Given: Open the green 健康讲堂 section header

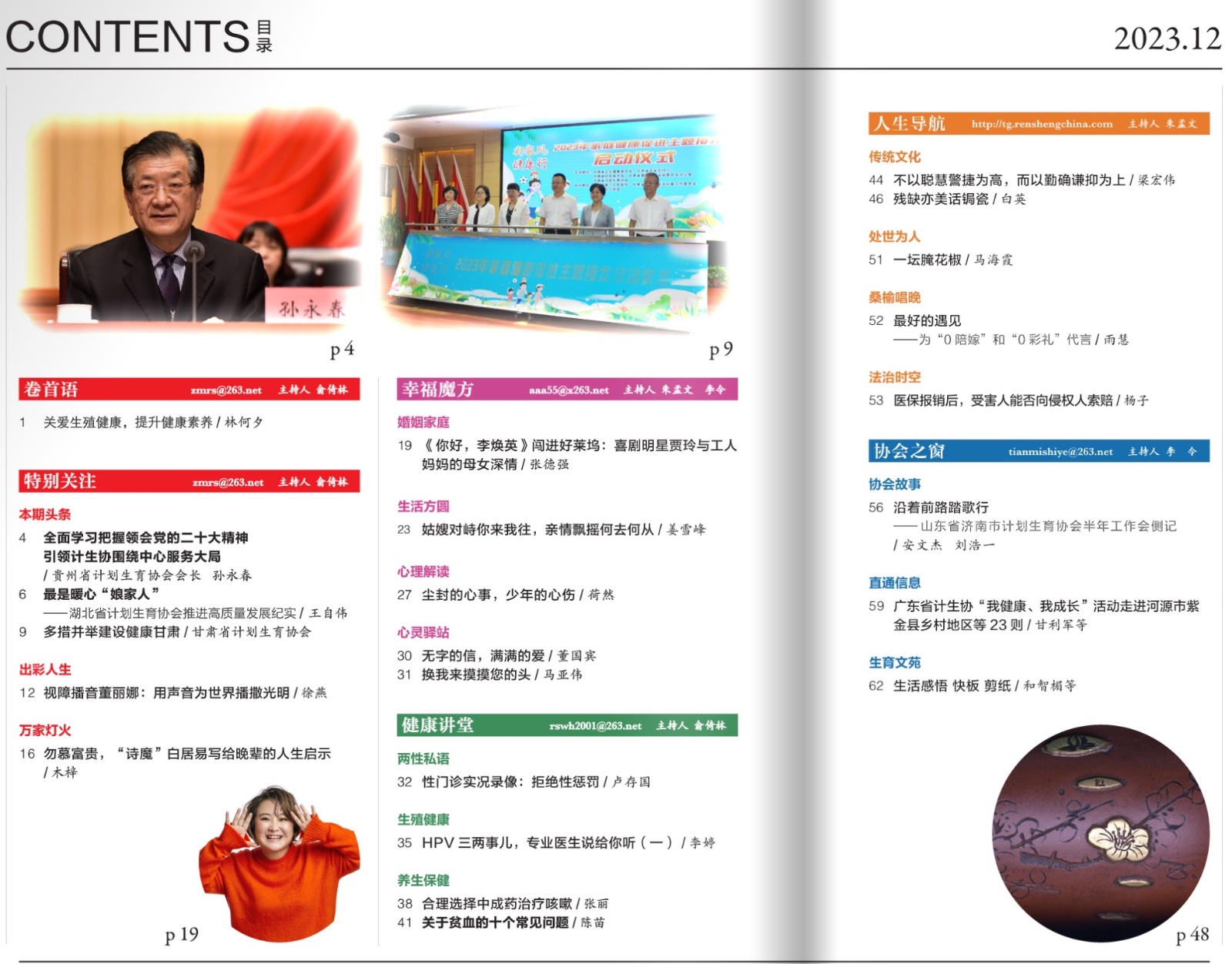Looking at the screenshot, I should [567, 725].
